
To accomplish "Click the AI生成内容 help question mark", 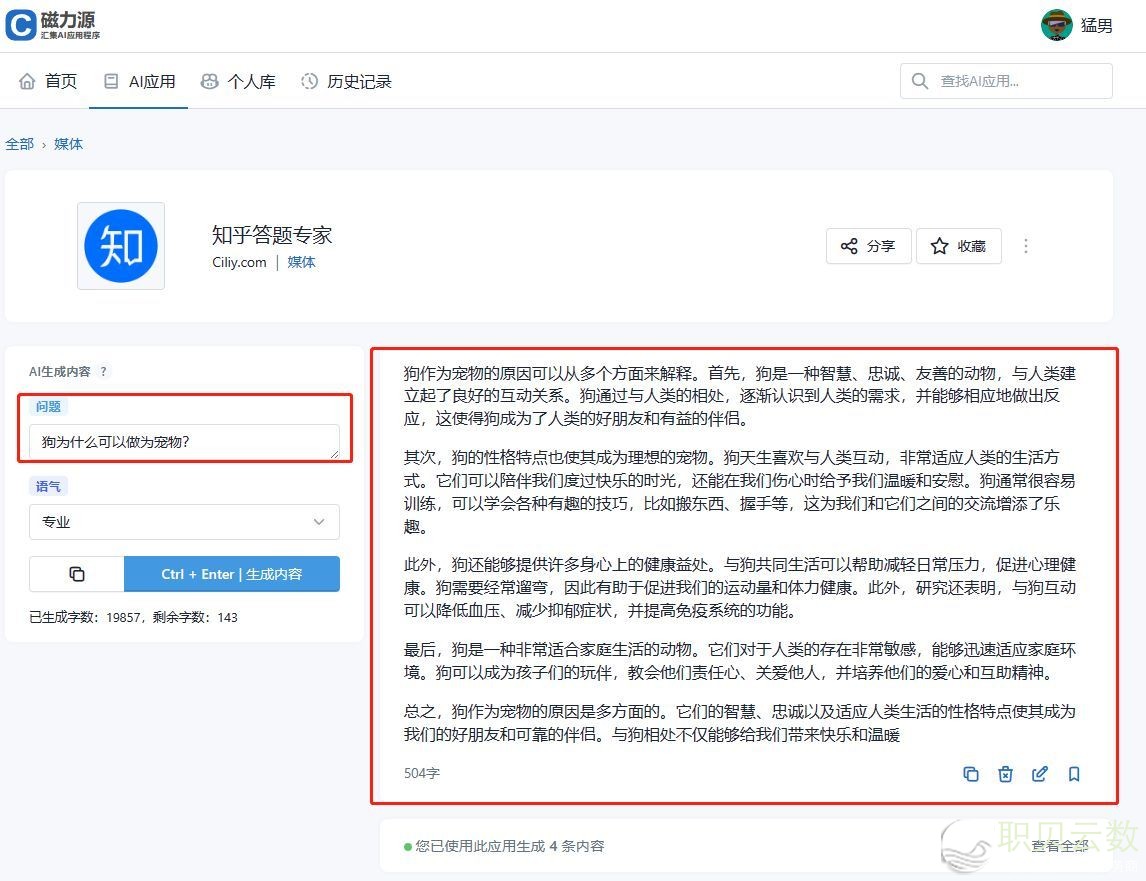I will pos(103,371).
